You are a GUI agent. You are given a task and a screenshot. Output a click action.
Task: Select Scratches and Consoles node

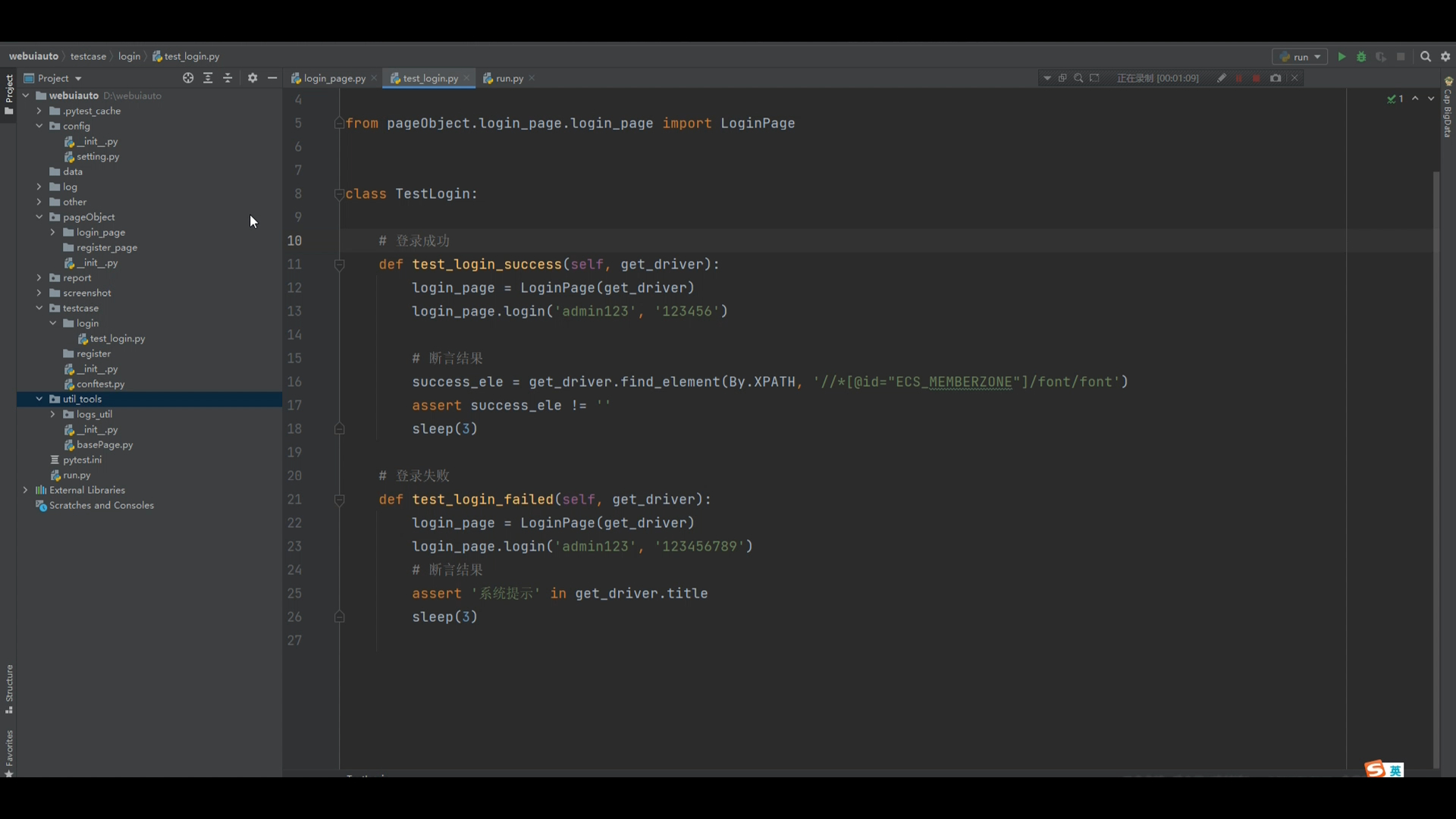(x=95, y=505)
